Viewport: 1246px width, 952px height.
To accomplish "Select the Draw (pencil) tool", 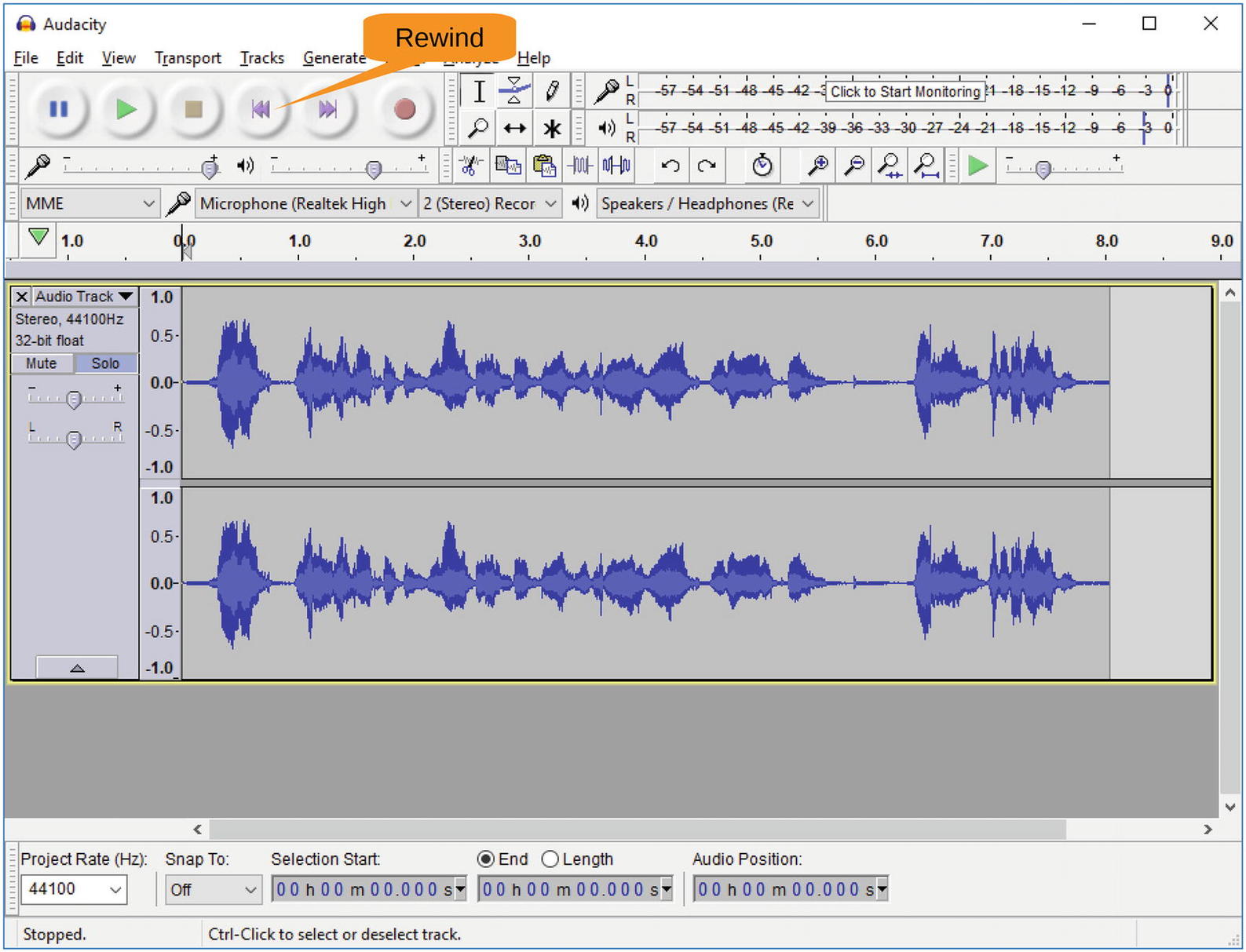I will coord(552,91).
